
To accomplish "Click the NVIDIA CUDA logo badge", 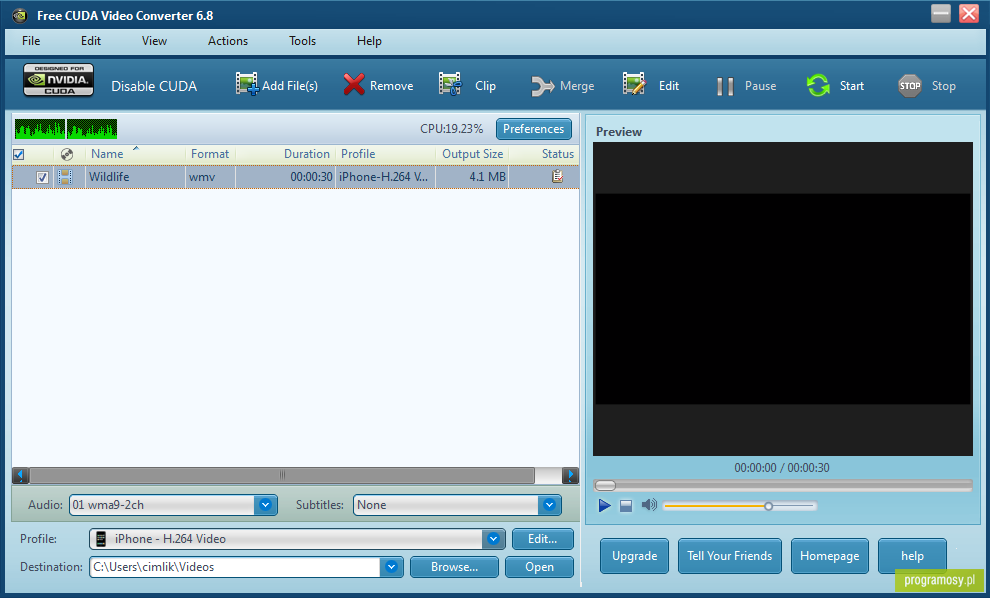I will click(x=59, y=80).
